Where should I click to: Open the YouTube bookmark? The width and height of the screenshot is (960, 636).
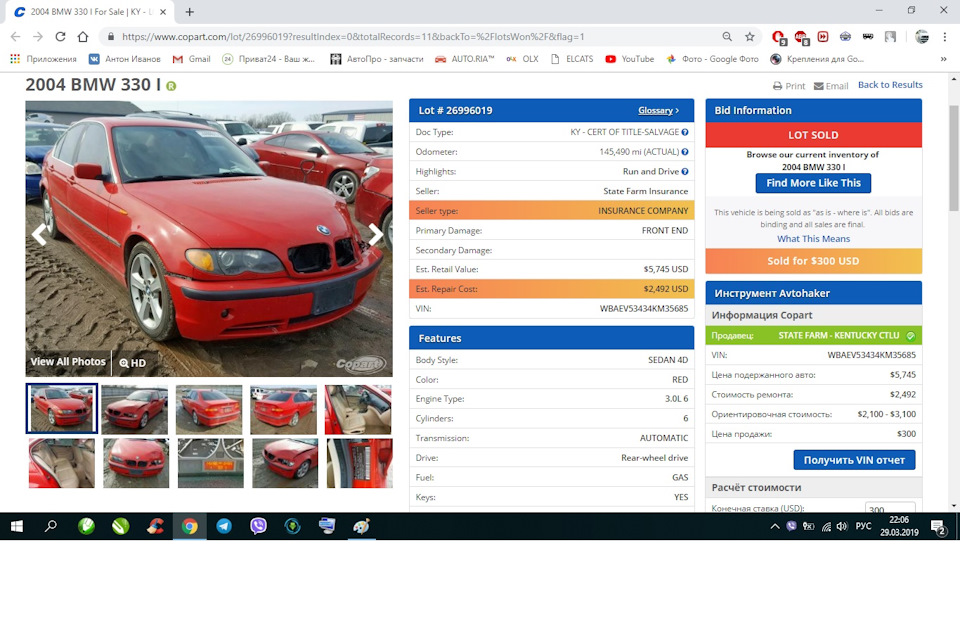click(629, 59)
